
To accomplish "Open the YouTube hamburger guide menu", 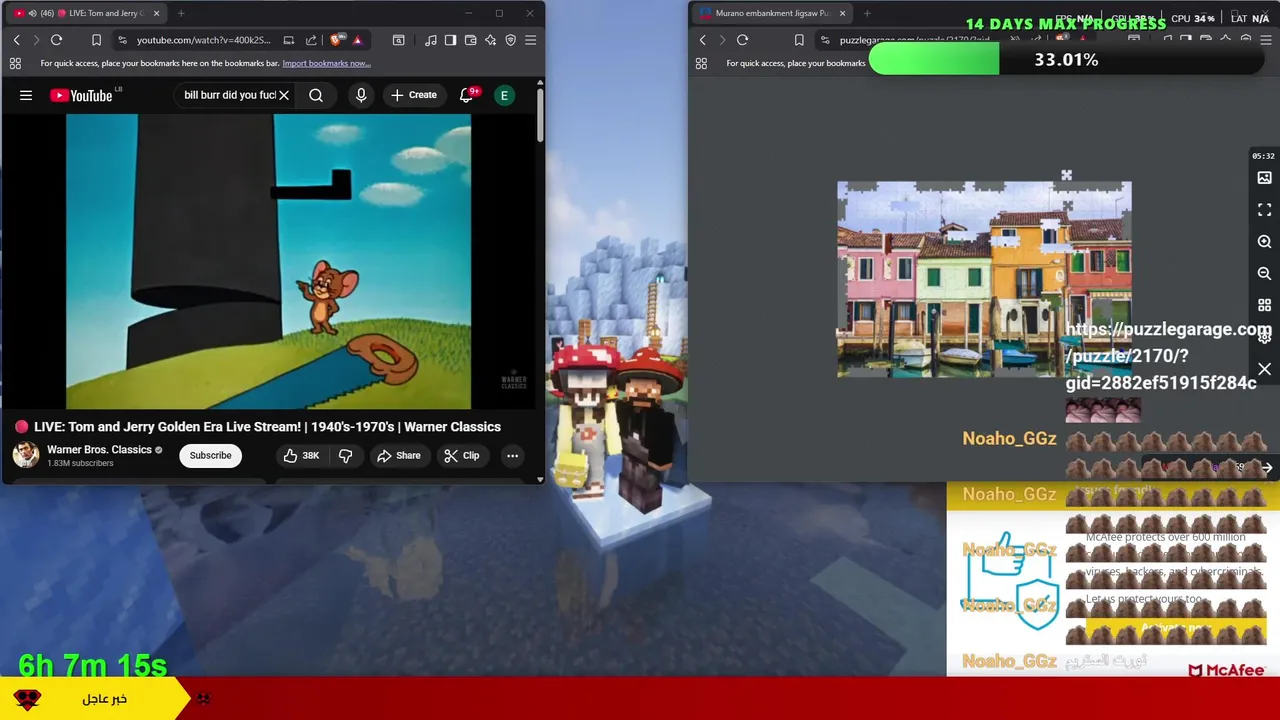I will pyautogui.click(x=26, y=95).
